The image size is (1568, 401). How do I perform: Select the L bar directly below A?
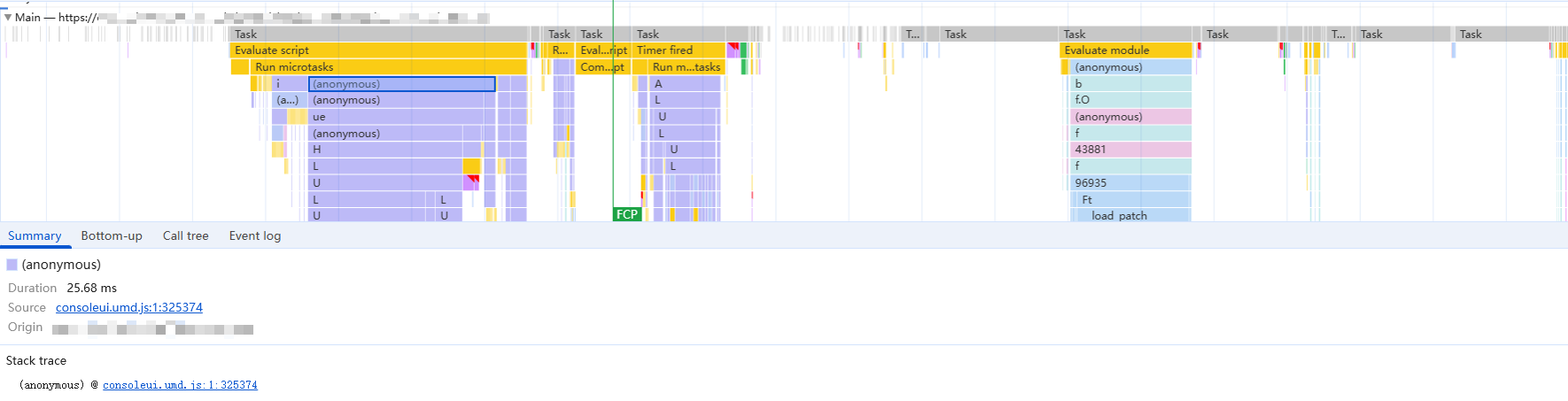click(x=686, y=100)
